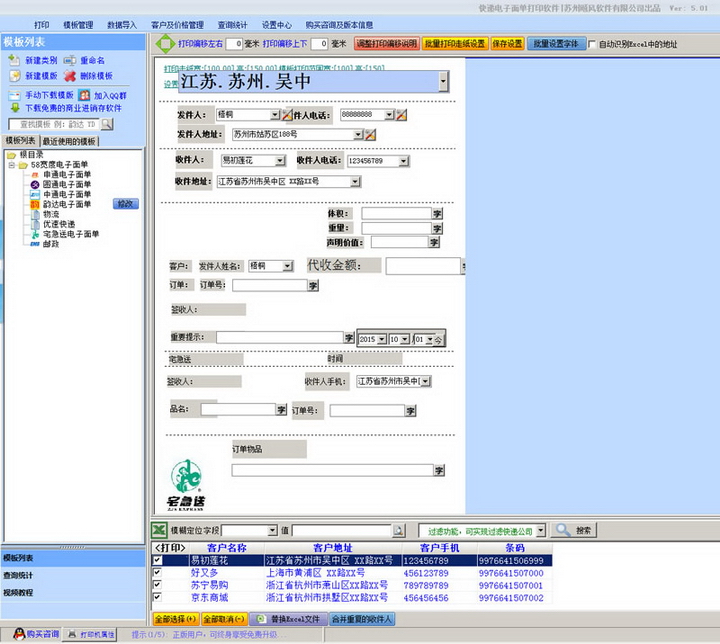Switch to 最近使用的模板 tab

(69, 141)
